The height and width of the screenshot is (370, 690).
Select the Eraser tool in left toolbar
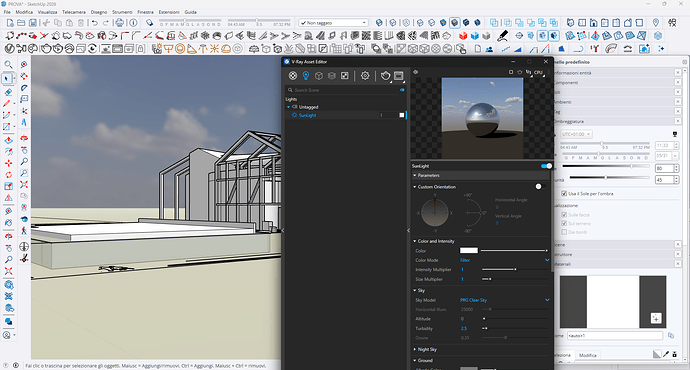(7, 92)
